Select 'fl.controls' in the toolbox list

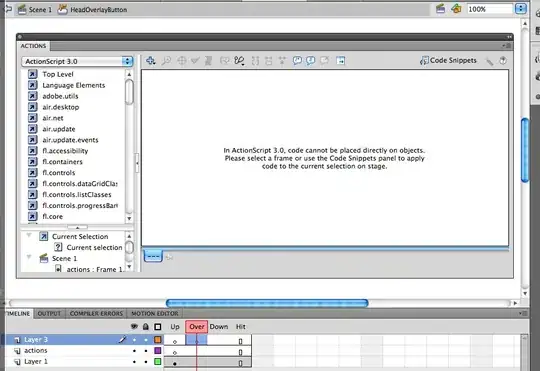click(x=59, y=173)
